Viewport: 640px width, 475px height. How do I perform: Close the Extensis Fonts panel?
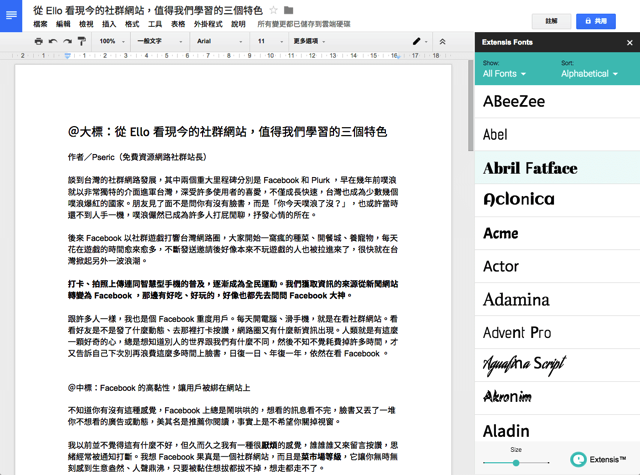(x=629, y=42)
